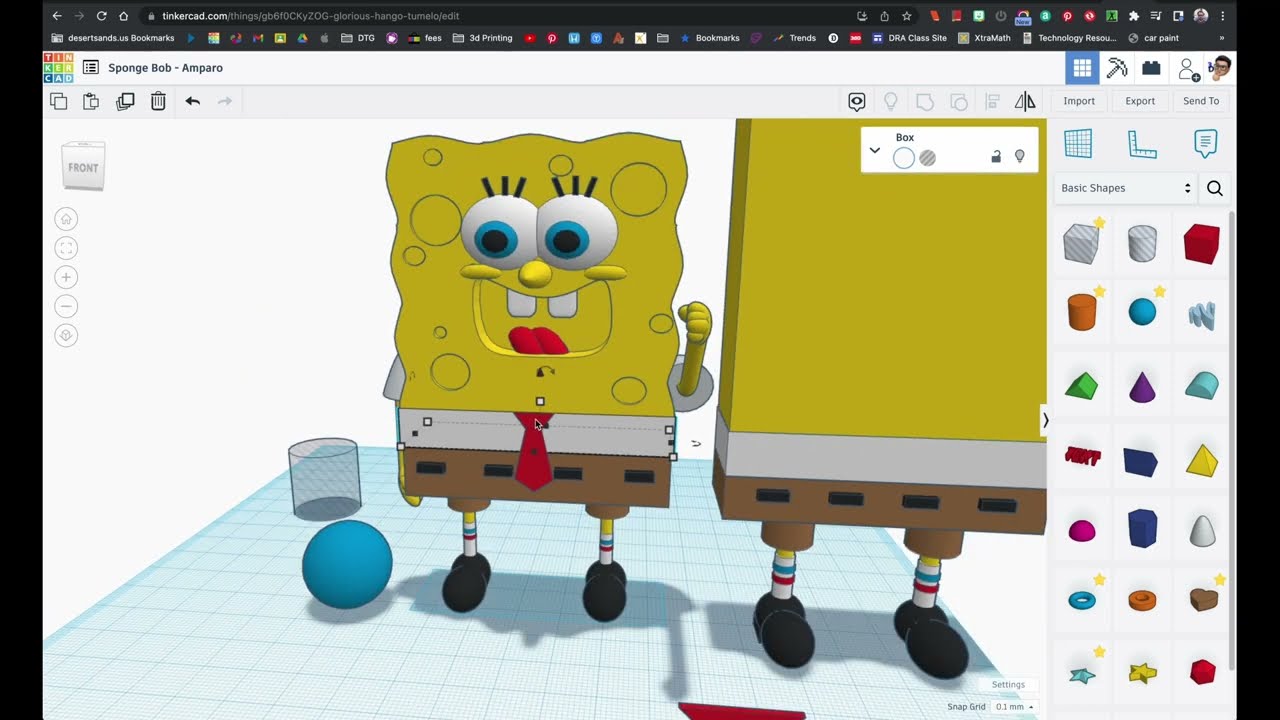Open user profile avatar menu

[1219, 68]
